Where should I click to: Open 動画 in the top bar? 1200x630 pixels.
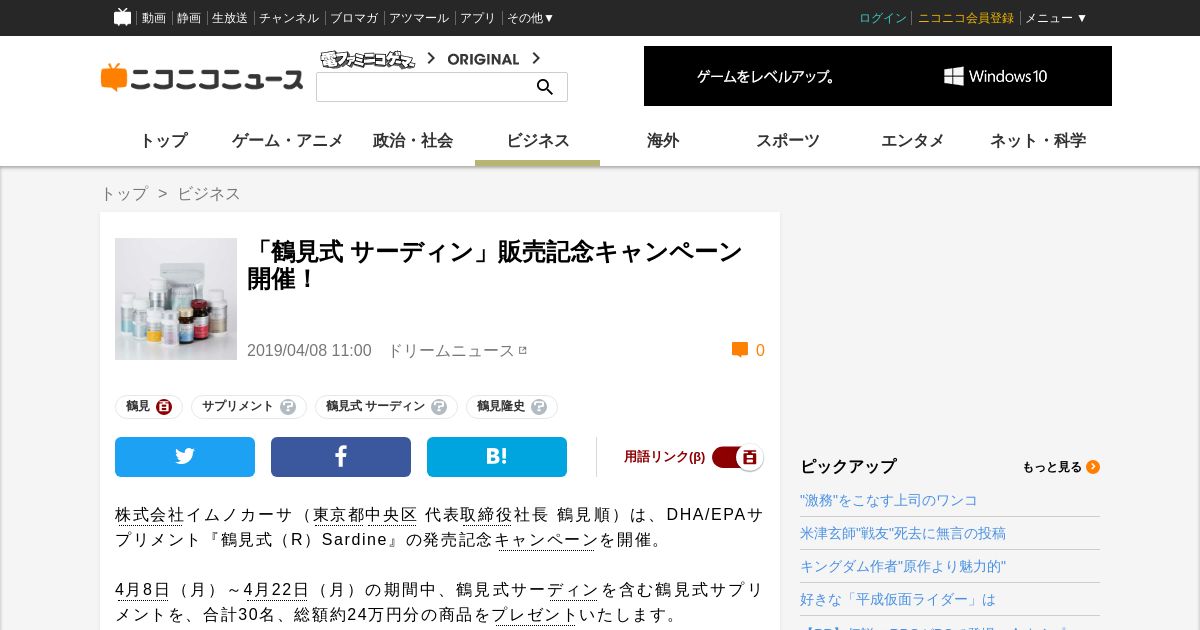pos(154,18)
